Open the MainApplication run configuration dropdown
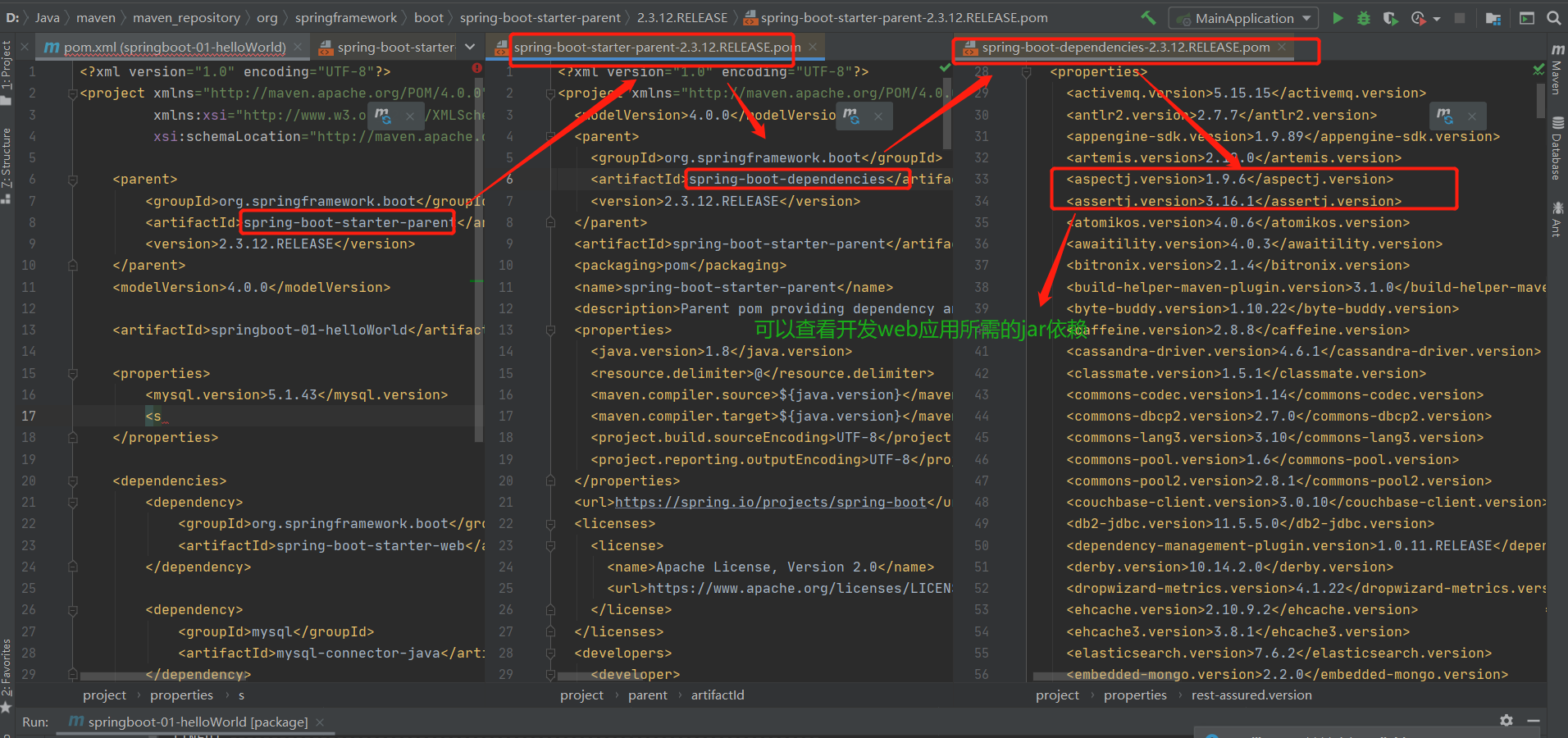The height and width of the screenshot is (738, 1568). pos(1244,17)
